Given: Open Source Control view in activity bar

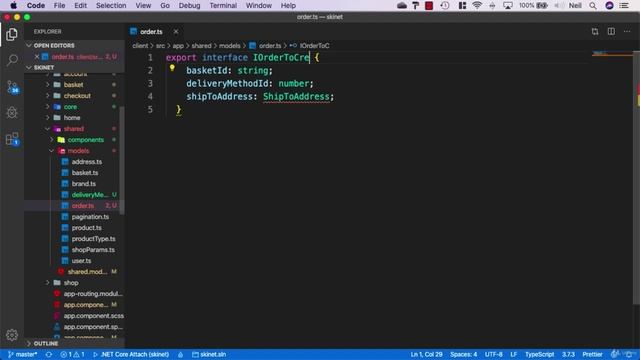Looking at the screenshot, I should 12,87.
